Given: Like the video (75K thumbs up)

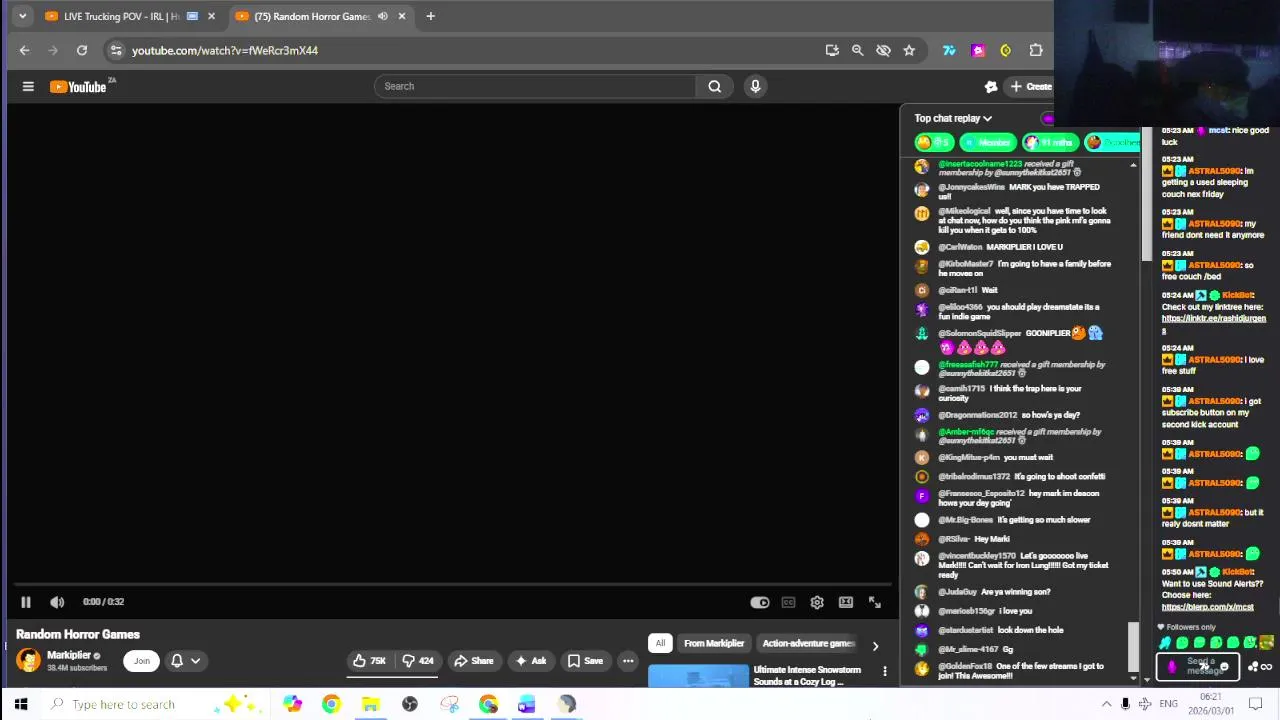Looking at the screenshot, I should click(x=369, y=661).
